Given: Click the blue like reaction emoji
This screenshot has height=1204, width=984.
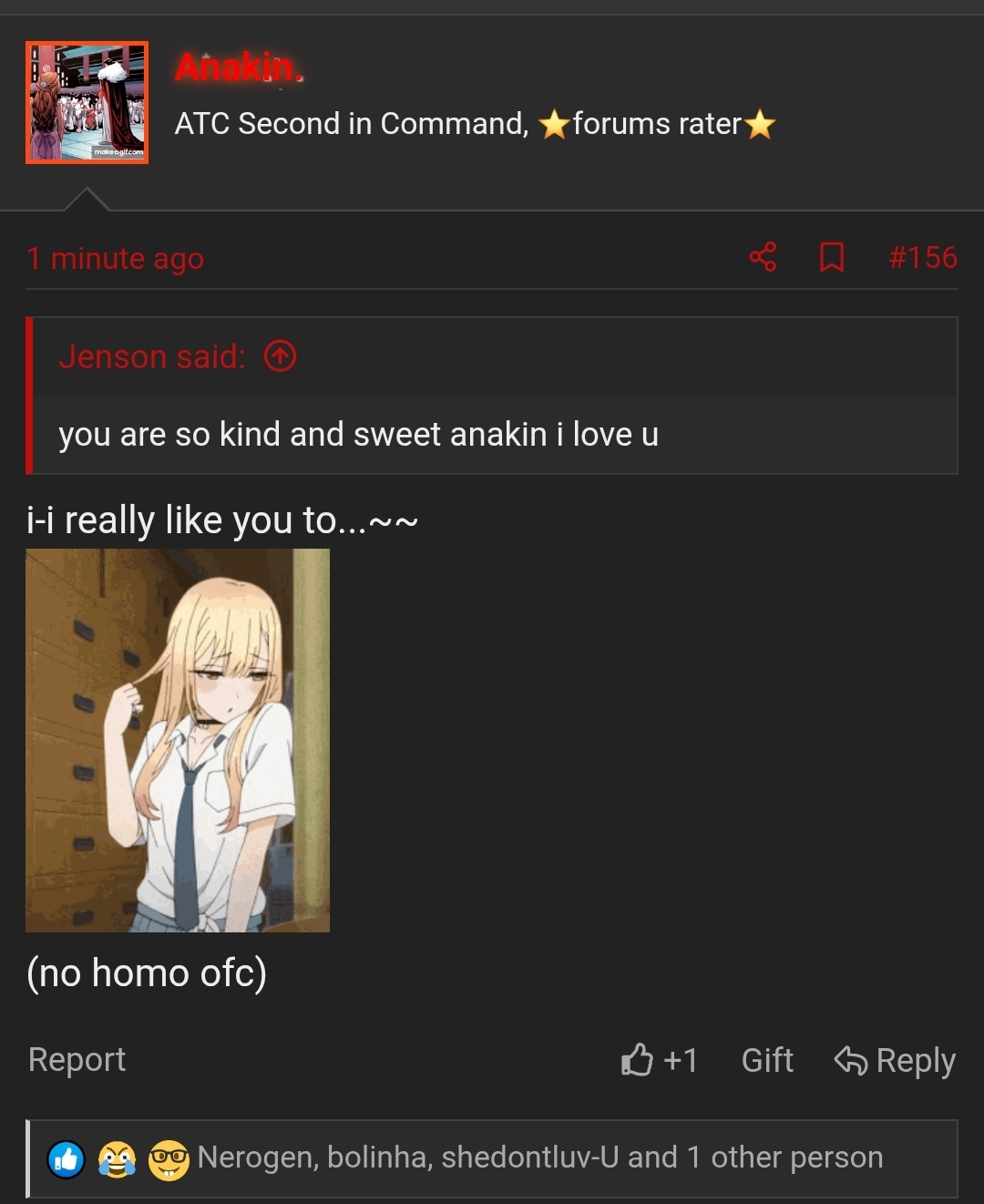Looking at the screenshot, I should click(x=67, y=1159).
